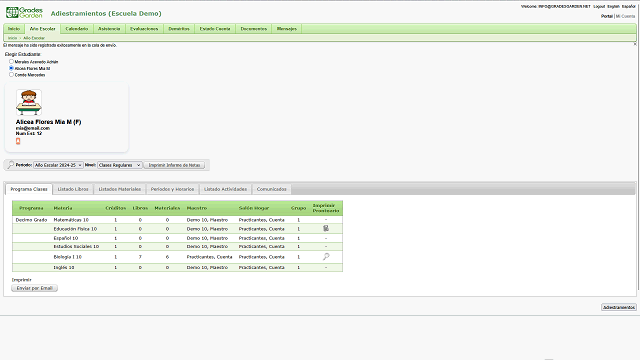Click the student name Alicea Flores Mia M (F)
The height and width of the screenshot is (360, 640).
pyautogui.click(x=49, y=122)
